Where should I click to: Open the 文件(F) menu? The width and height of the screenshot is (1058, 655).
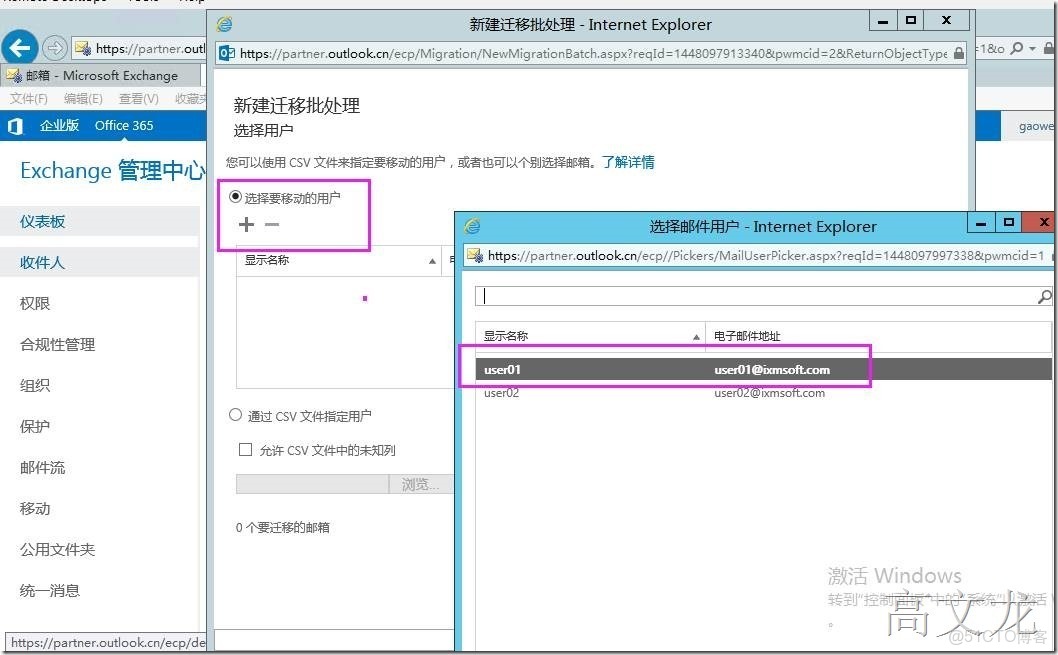click(28, 98)
